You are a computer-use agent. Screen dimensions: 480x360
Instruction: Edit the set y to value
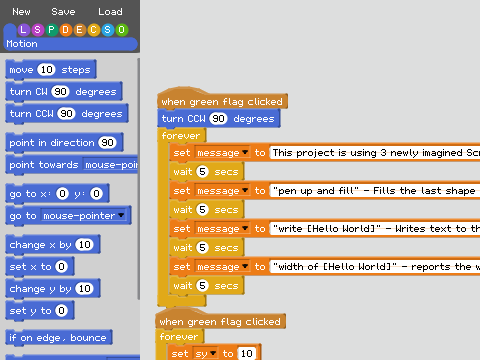coord(61,311)
